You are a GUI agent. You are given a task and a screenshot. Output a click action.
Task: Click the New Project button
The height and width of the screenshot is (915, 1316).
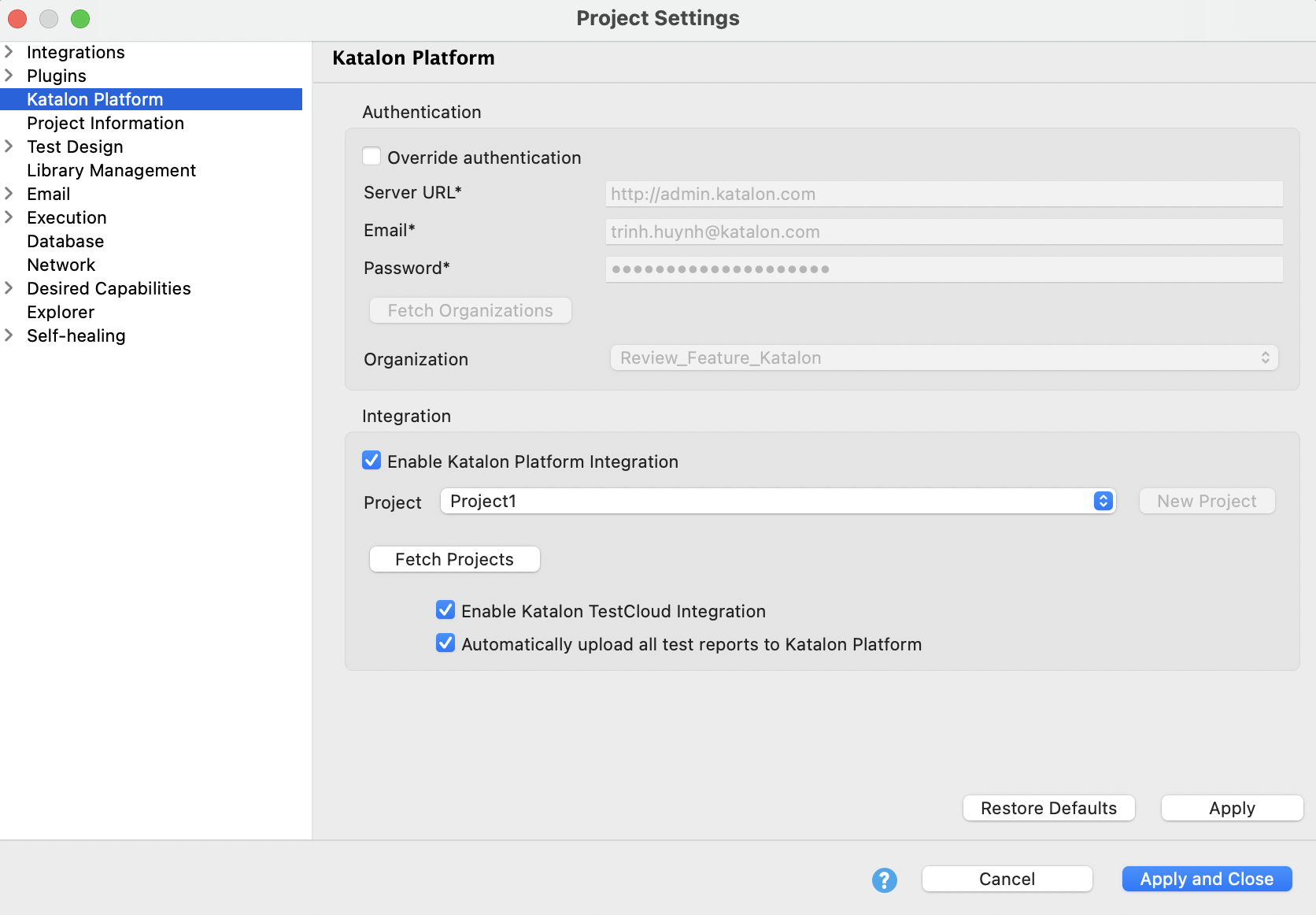point(1207,501)
